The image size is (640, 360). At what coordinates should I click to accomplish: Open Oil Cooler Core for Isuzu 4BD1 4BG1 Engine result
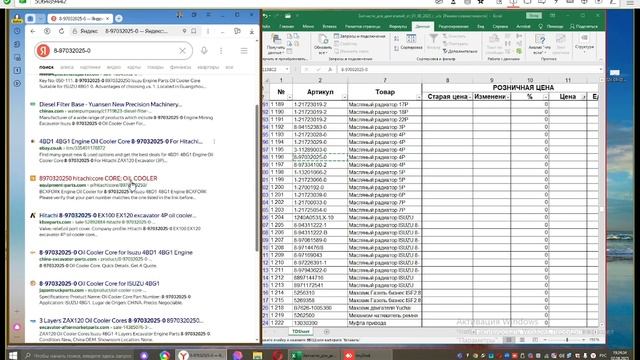click(x=116, y=253)
